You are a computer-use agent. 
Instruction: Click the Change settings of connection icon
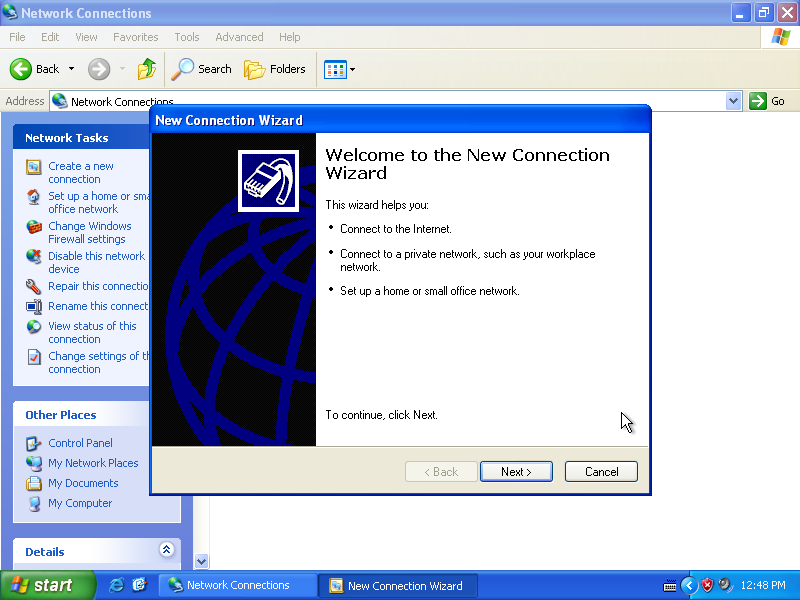(34, 357)
